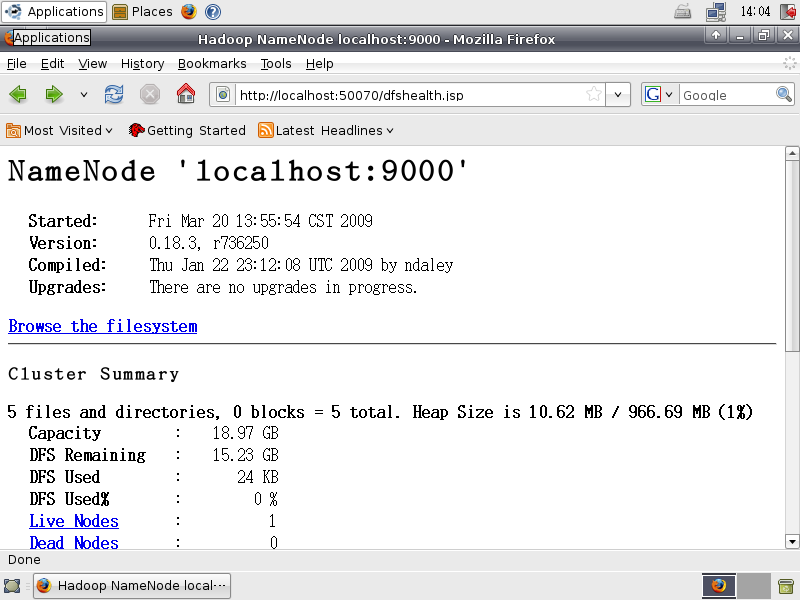The width and height of the screenshot is (800, 600).
Task: Click the version text '0.18.3, r736250'
Action: click(x=209, y=243)
